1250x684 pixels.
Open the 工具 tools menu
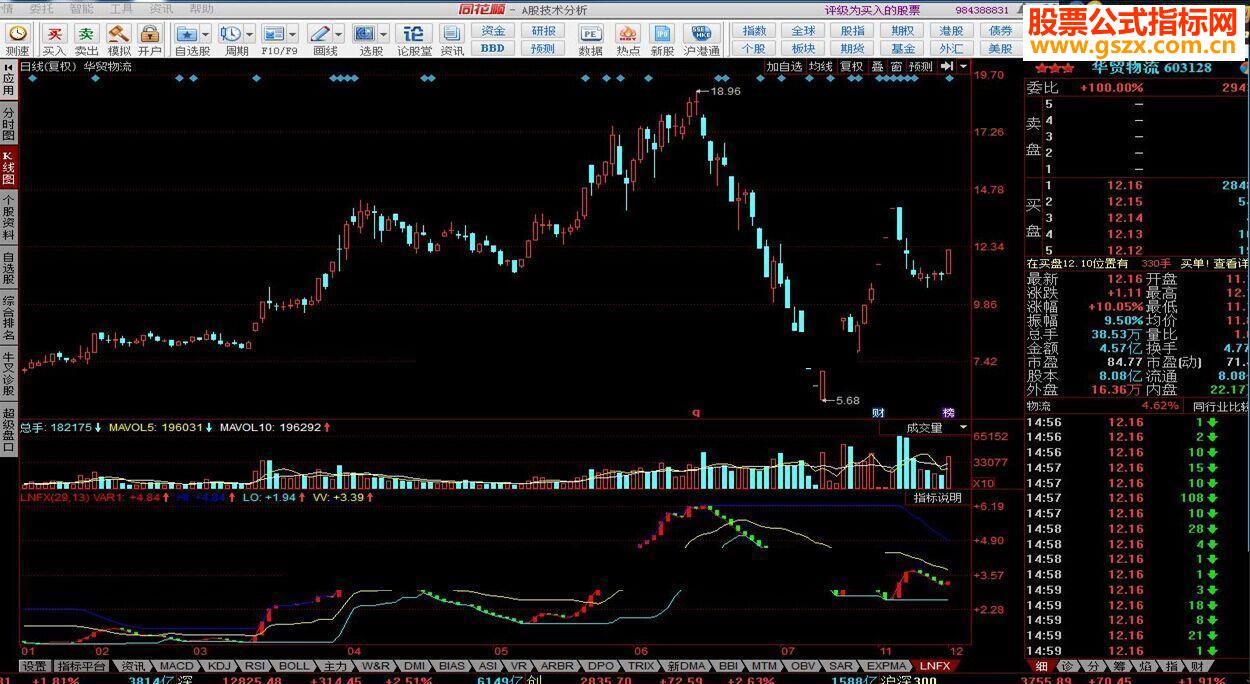point(121,8)
